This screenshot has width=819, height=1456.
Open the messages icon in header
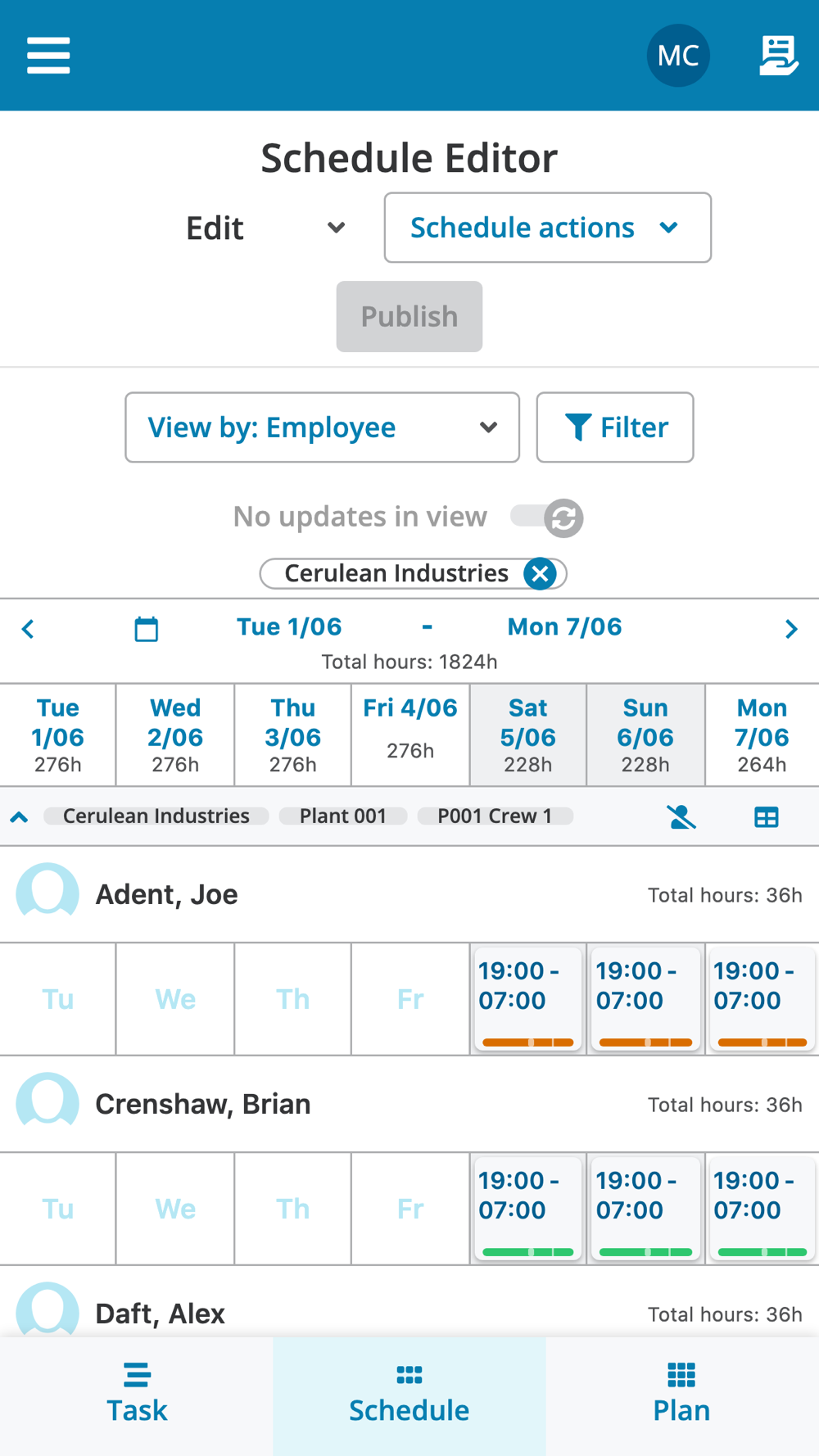coord(777,56)
